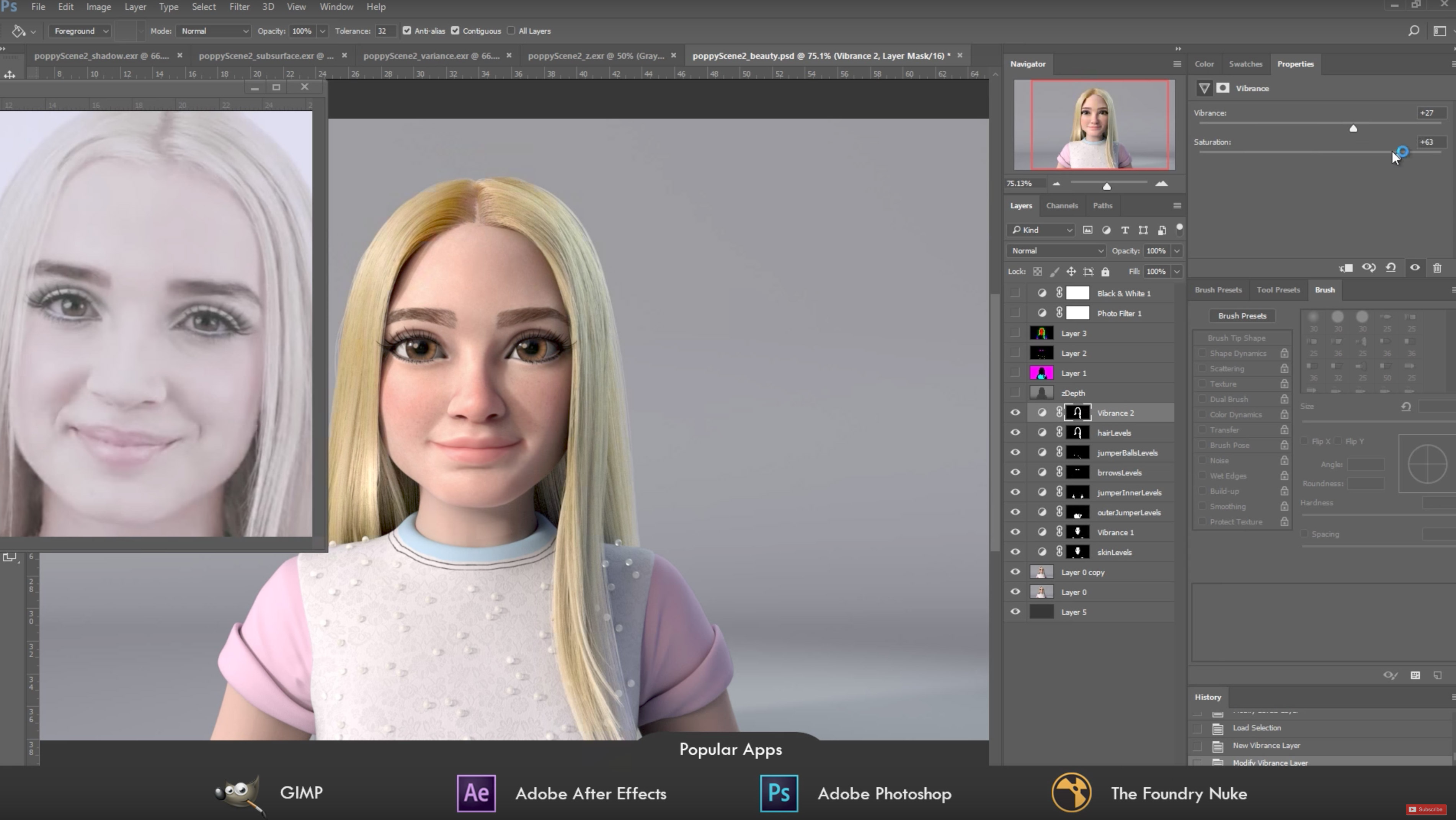Show the Black & White 1 layer
The height and width of the screenshot is (820, 1456).
point(1015,293)
